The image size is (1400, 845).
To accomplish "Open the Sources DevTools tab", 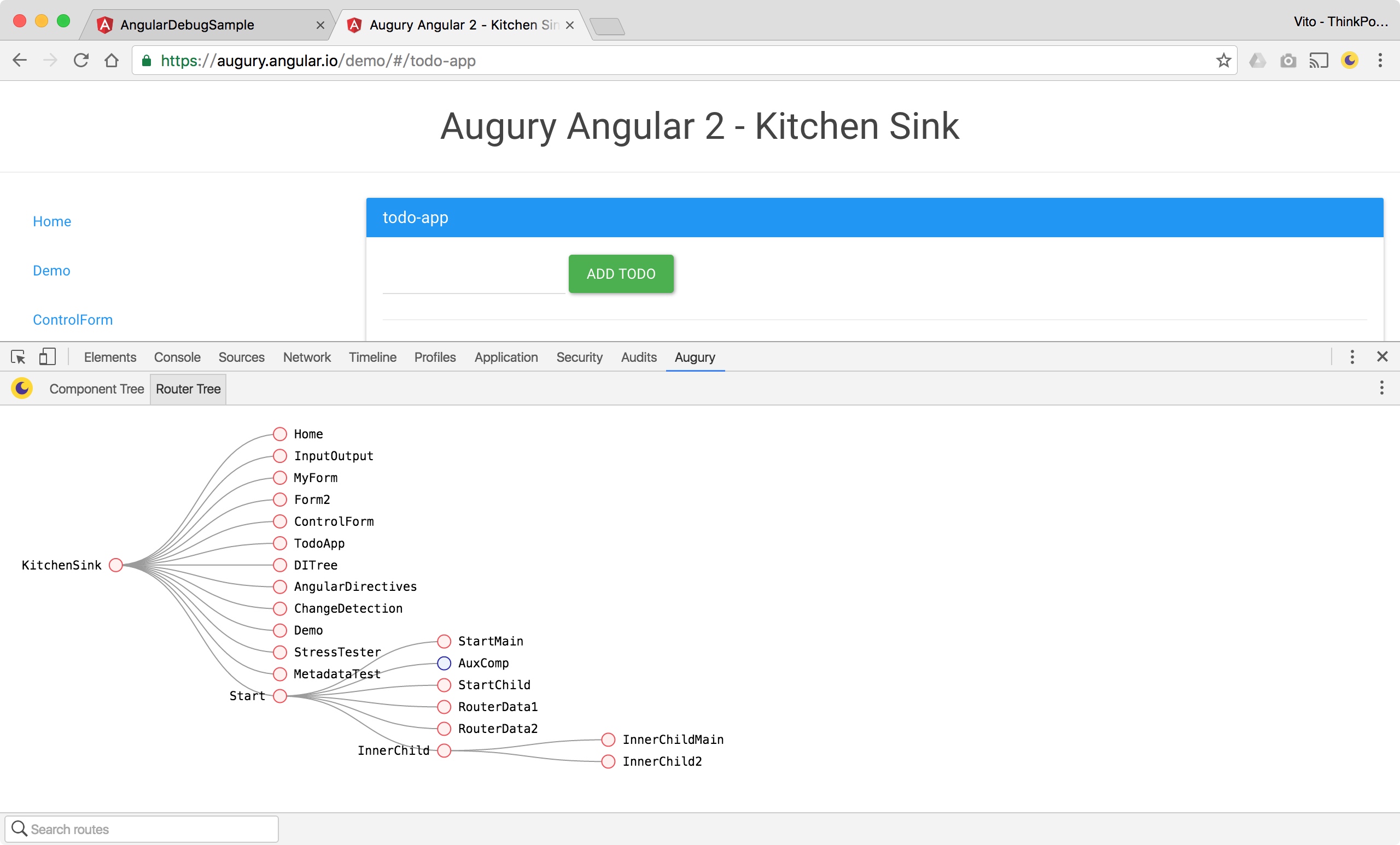I will pos(242,357).
